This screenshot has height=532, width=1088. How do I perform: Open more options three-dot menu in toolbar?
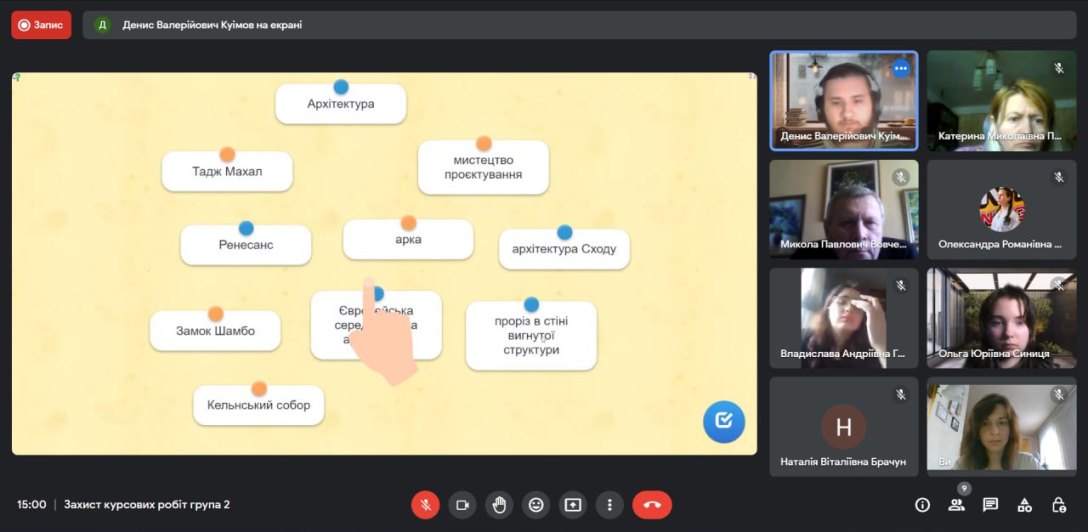click(x=609, y=505)
